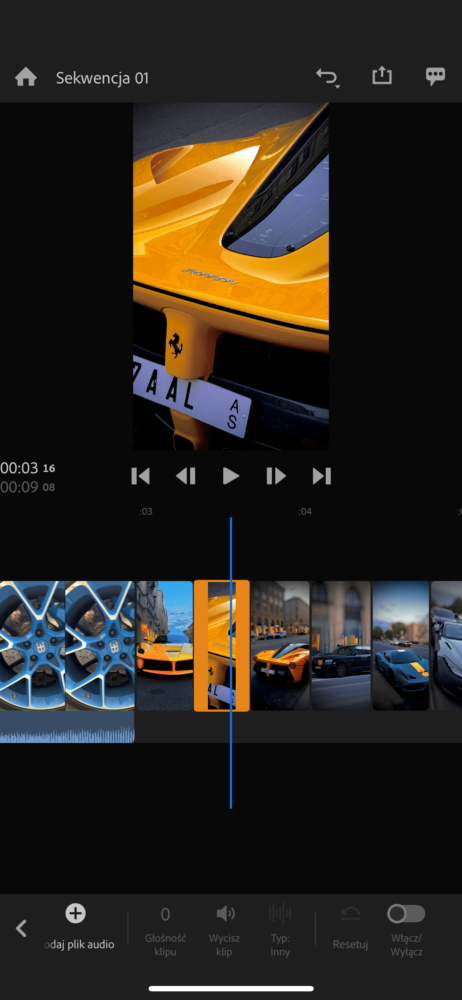Image resolution: width=462 pixels, height=1000 pixels.
Task: Jump to the previous edit point
Action: coord(140,476)
